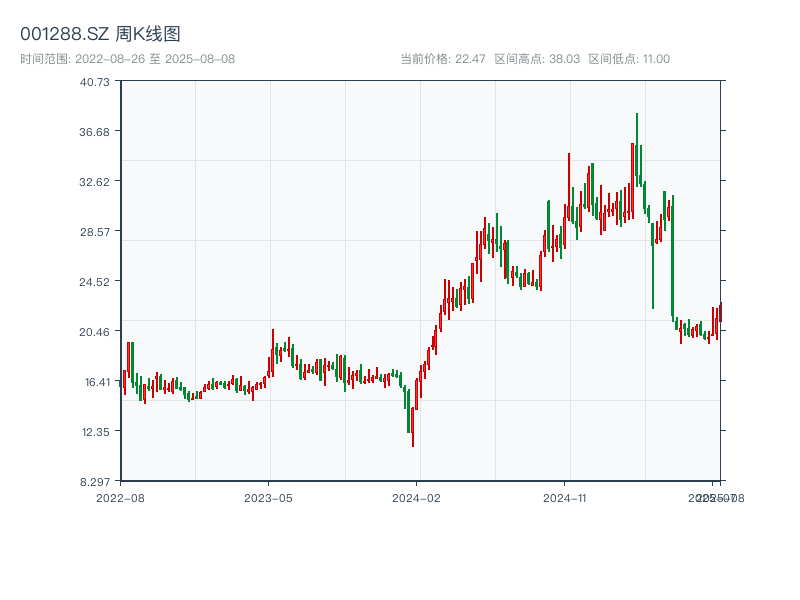Click y-axis label 24.52

(x=94, y=282)
